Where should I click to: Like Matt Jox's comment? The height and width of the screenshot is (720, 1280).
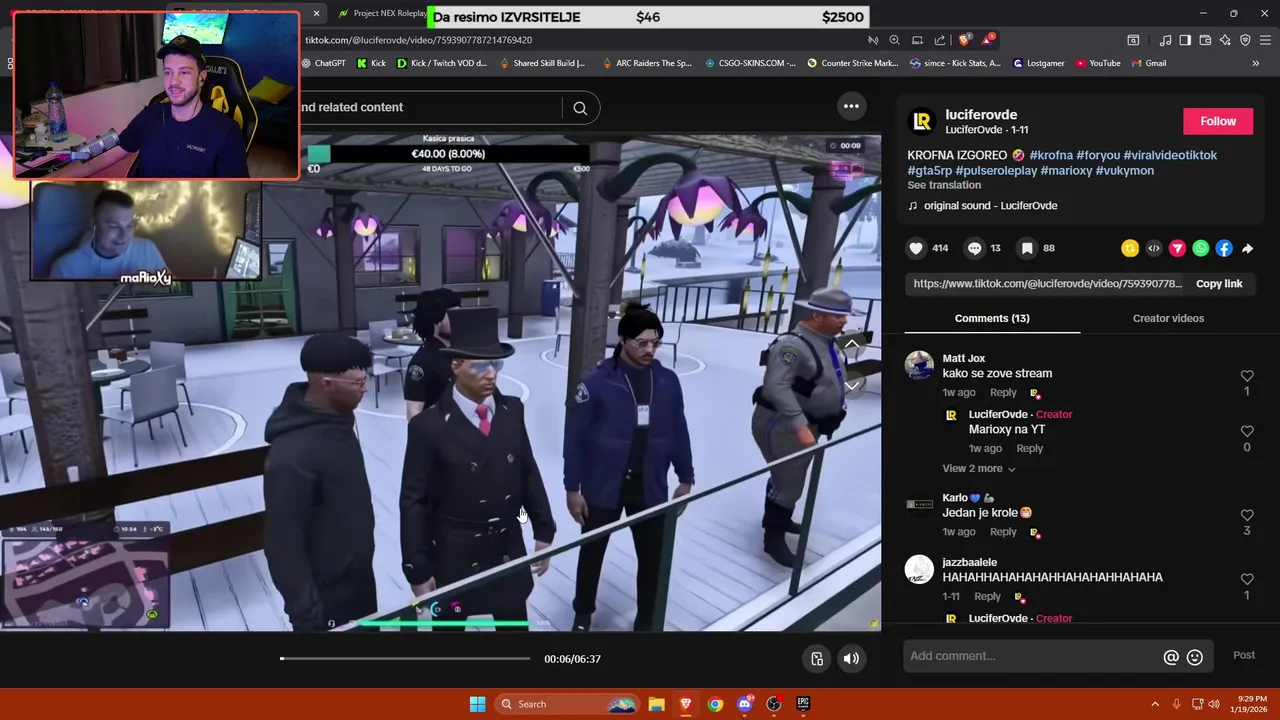click(1247, 376)
